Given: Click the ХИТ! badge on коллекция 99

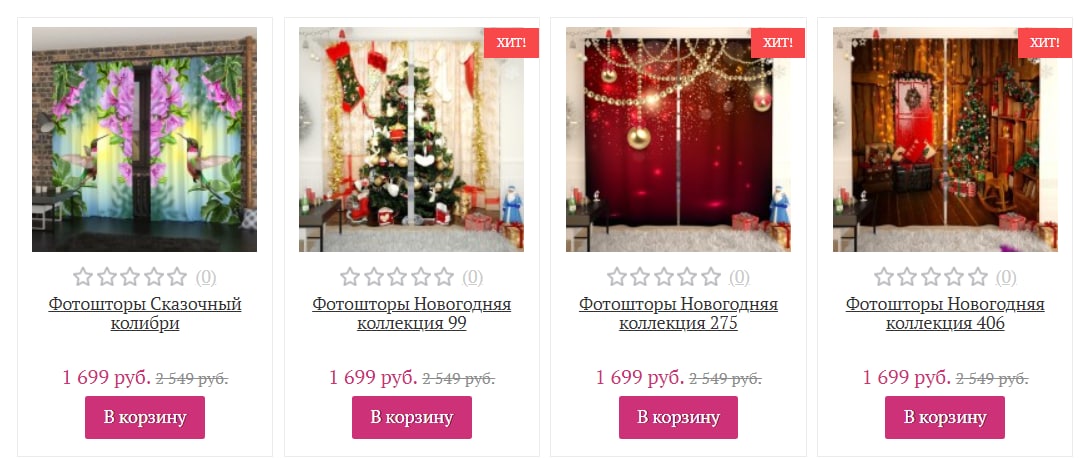Looking at the screenshot, I should [511, 42].
